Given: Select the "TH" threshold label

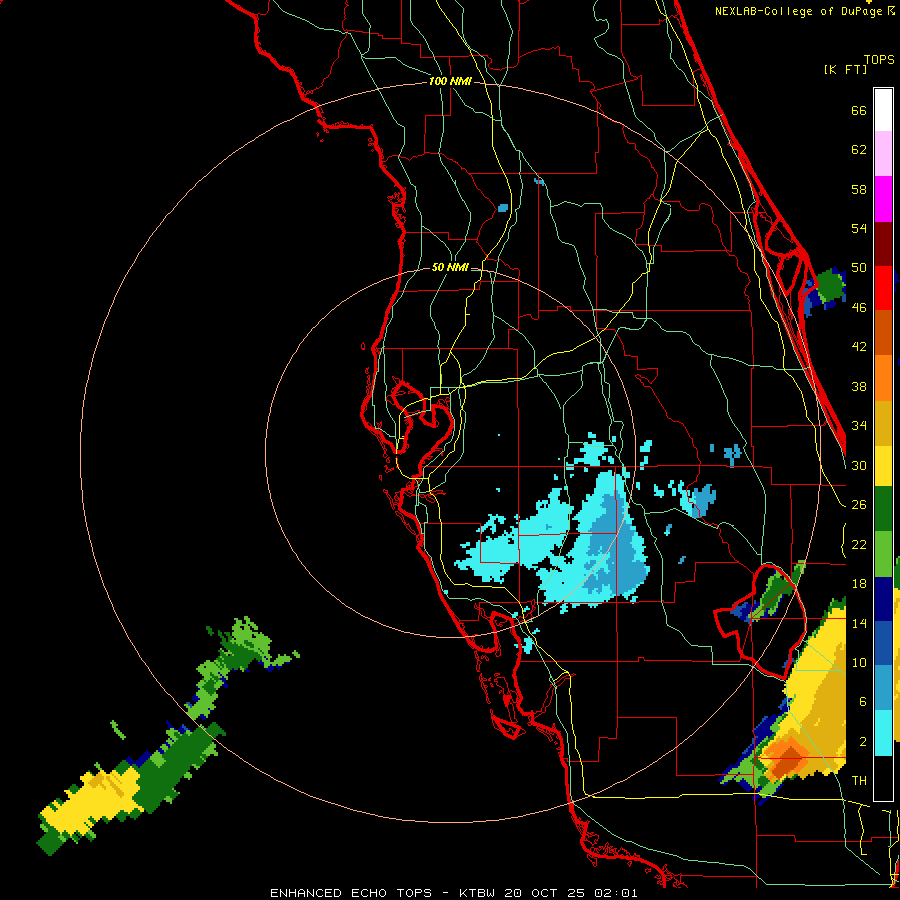Looking at the screenshot, I should pyautogui.click(x=859, y=781).
